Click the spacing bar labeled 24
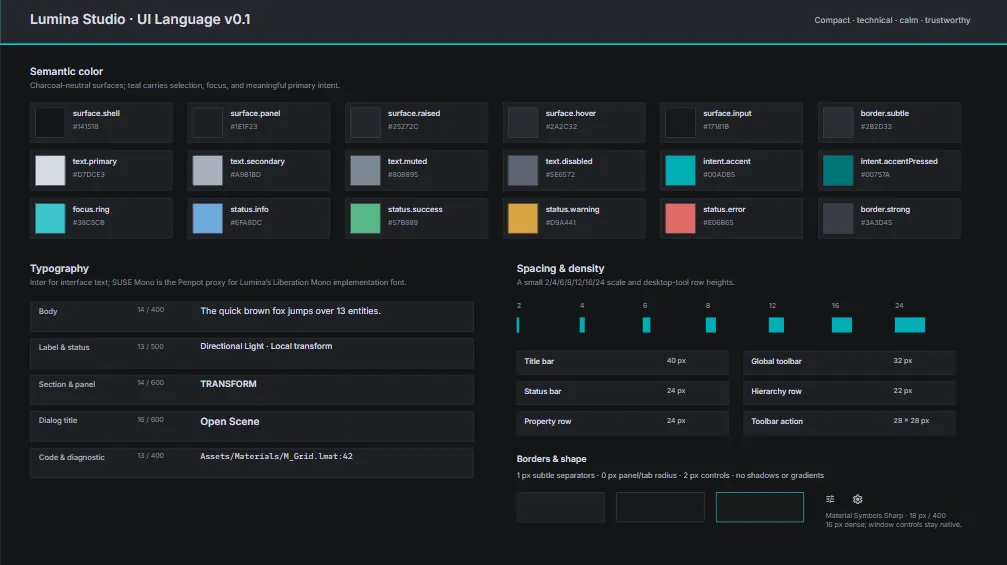Viewport: 1007px width, 565px height. (910, 325)
